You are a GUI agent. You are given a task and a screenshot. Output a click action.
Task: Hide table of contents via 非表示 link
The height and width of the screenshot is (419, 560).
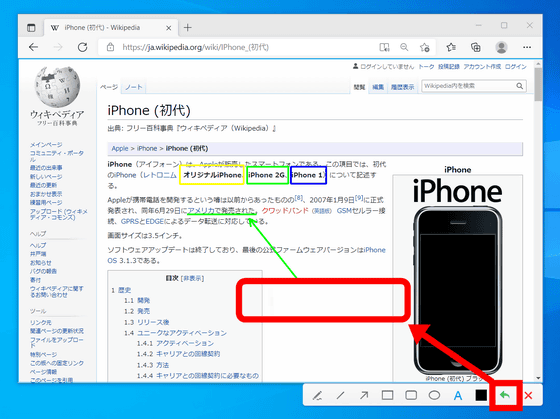(x=192, y=278)
